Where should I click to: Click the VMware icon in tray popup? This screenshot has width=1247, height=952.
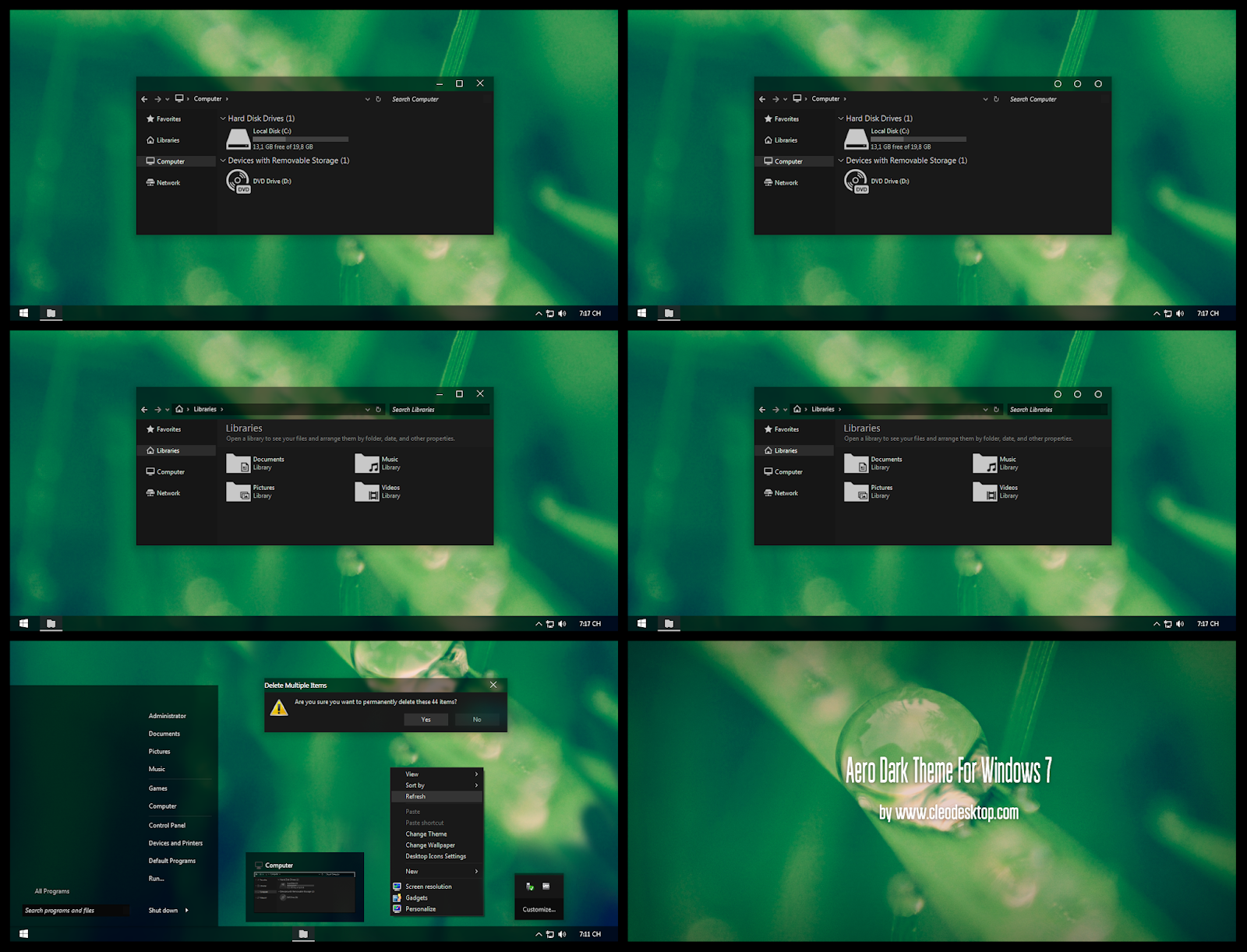click(x=546, y=887)
